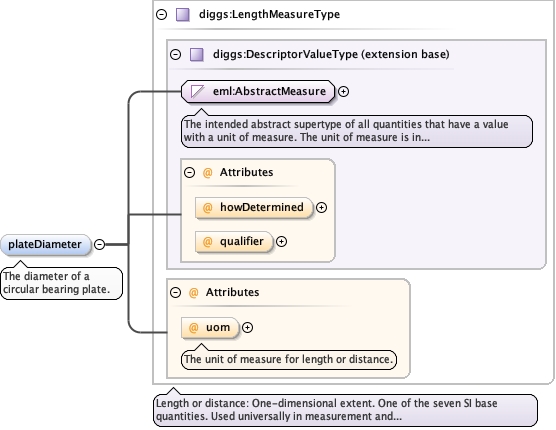The width and height of the screenshot is (556, 430).
Task: Select the qualifier attribute node
Action: pyautogui.click(x=234, y=241)
